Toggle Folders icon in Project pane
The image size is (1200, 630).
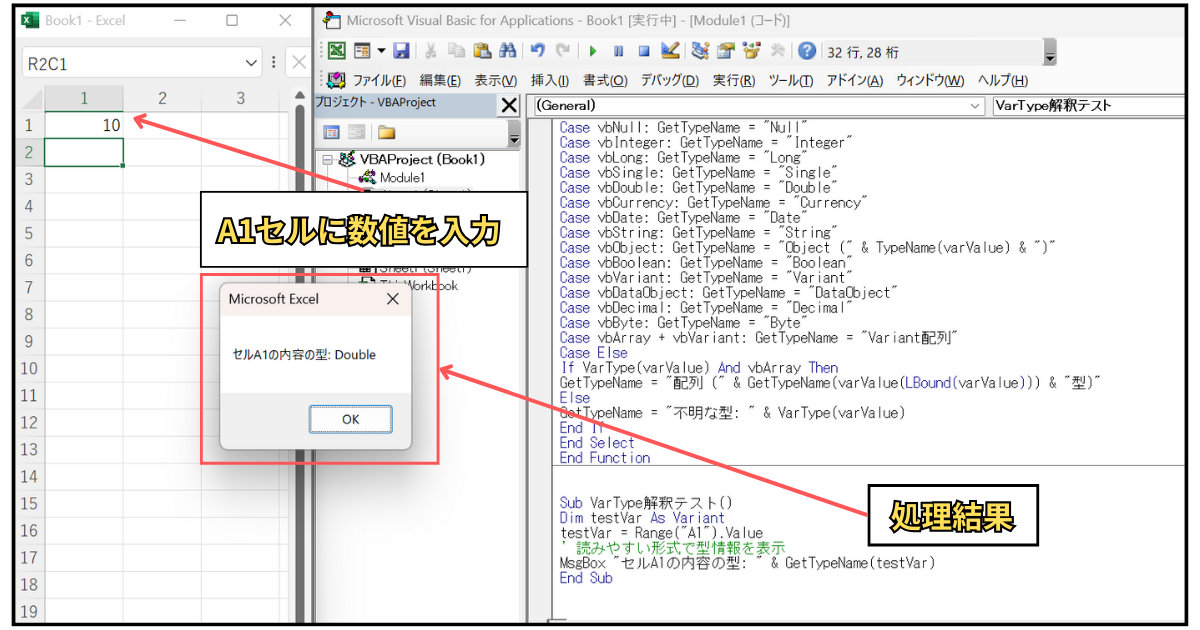point(385,132)
